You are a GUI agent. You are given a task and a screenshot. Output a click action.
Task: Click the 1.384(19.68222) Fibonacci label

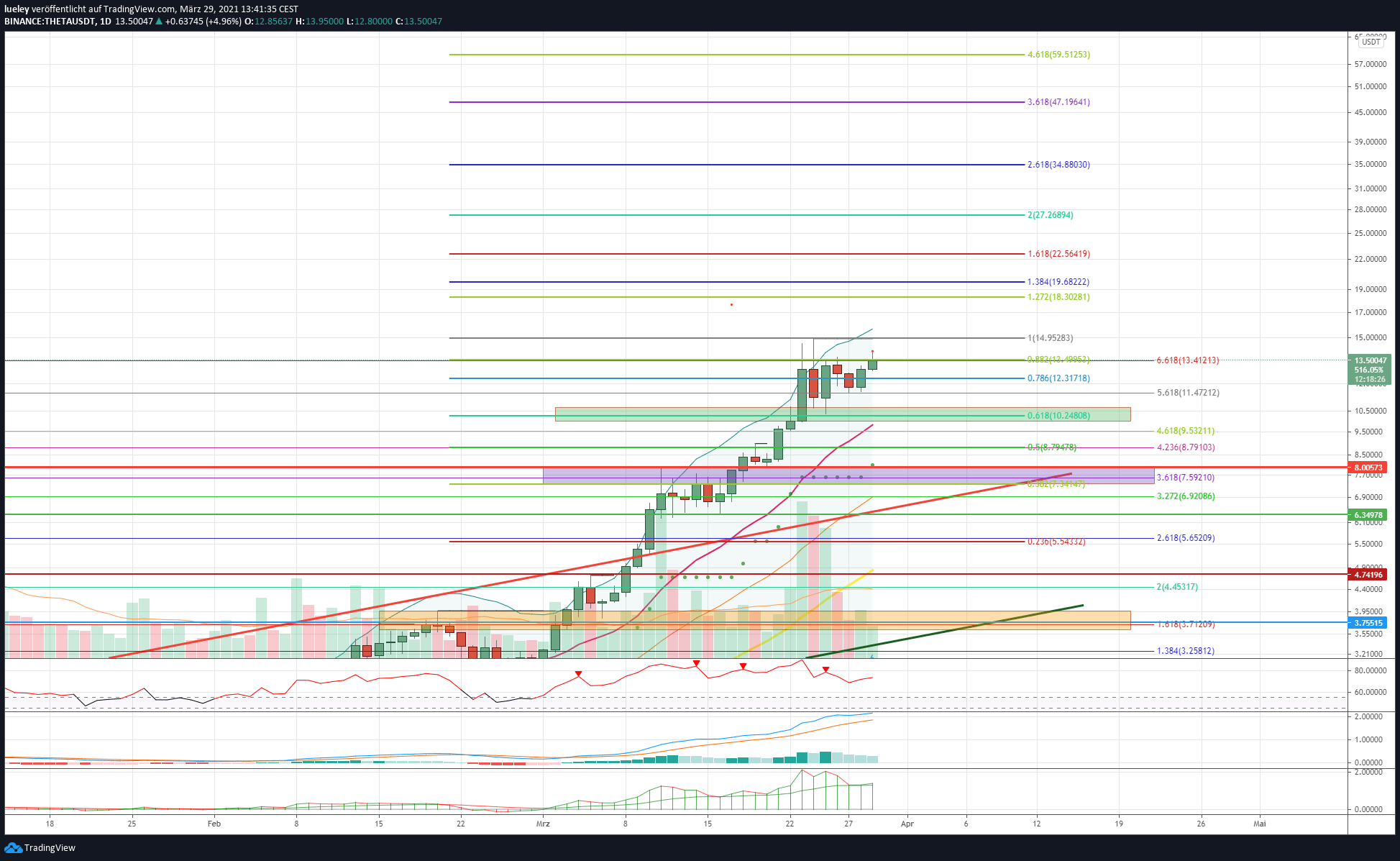1058,282
